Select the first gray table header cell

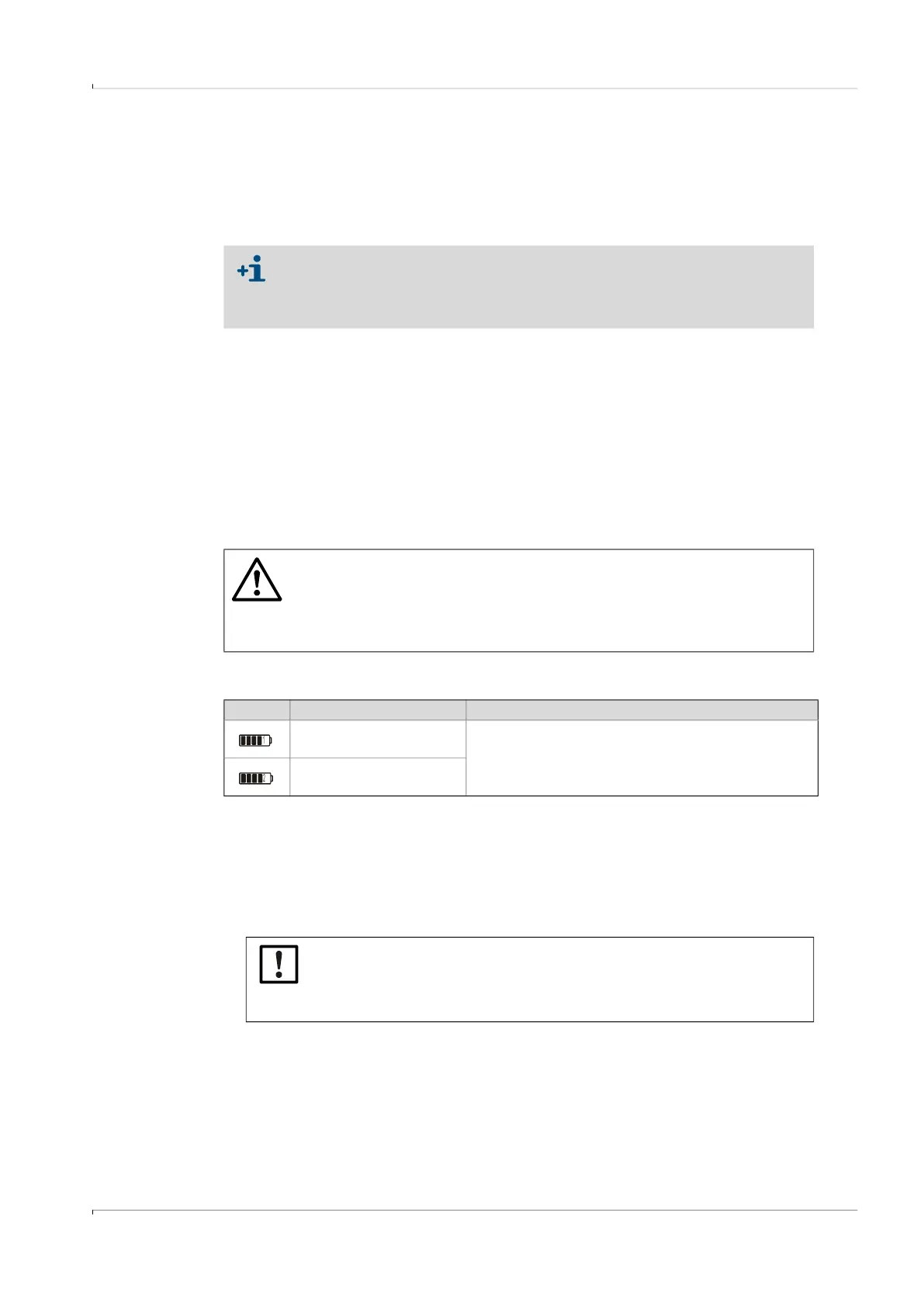257,710
